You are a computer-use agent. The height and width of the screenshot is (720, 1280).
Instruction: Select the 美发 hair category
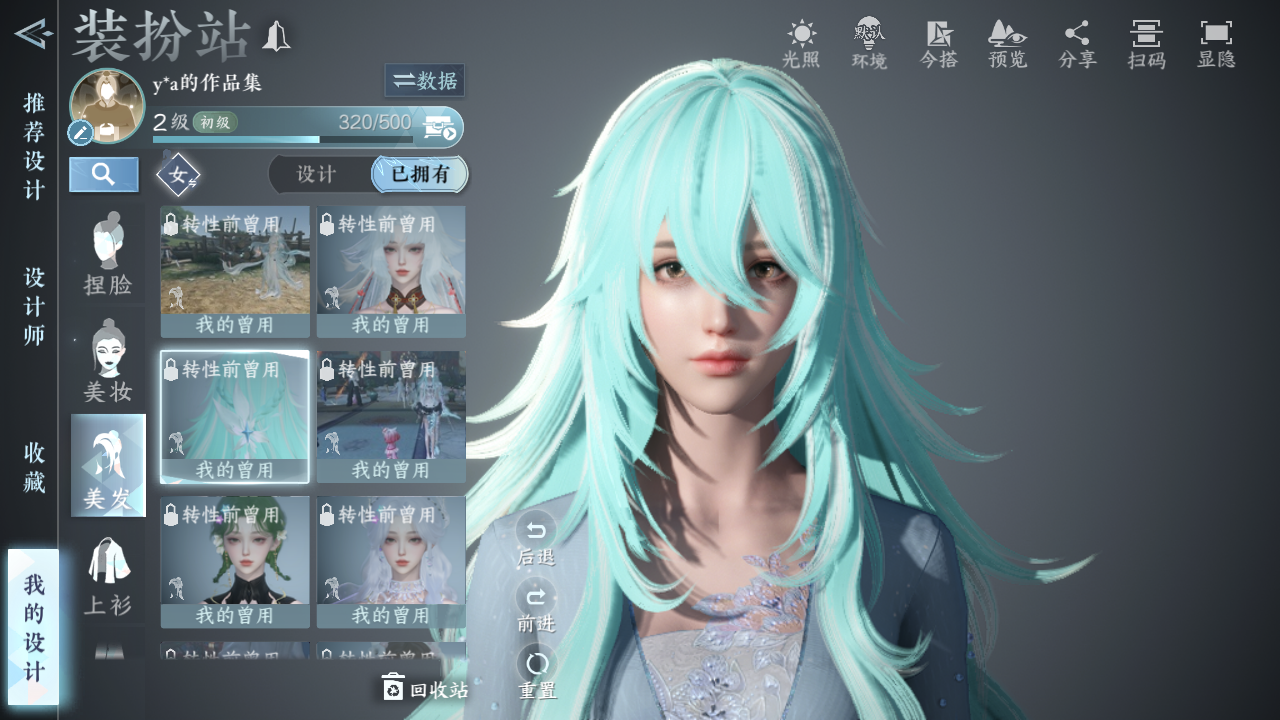pyautogui.click(x=108, y=465)
